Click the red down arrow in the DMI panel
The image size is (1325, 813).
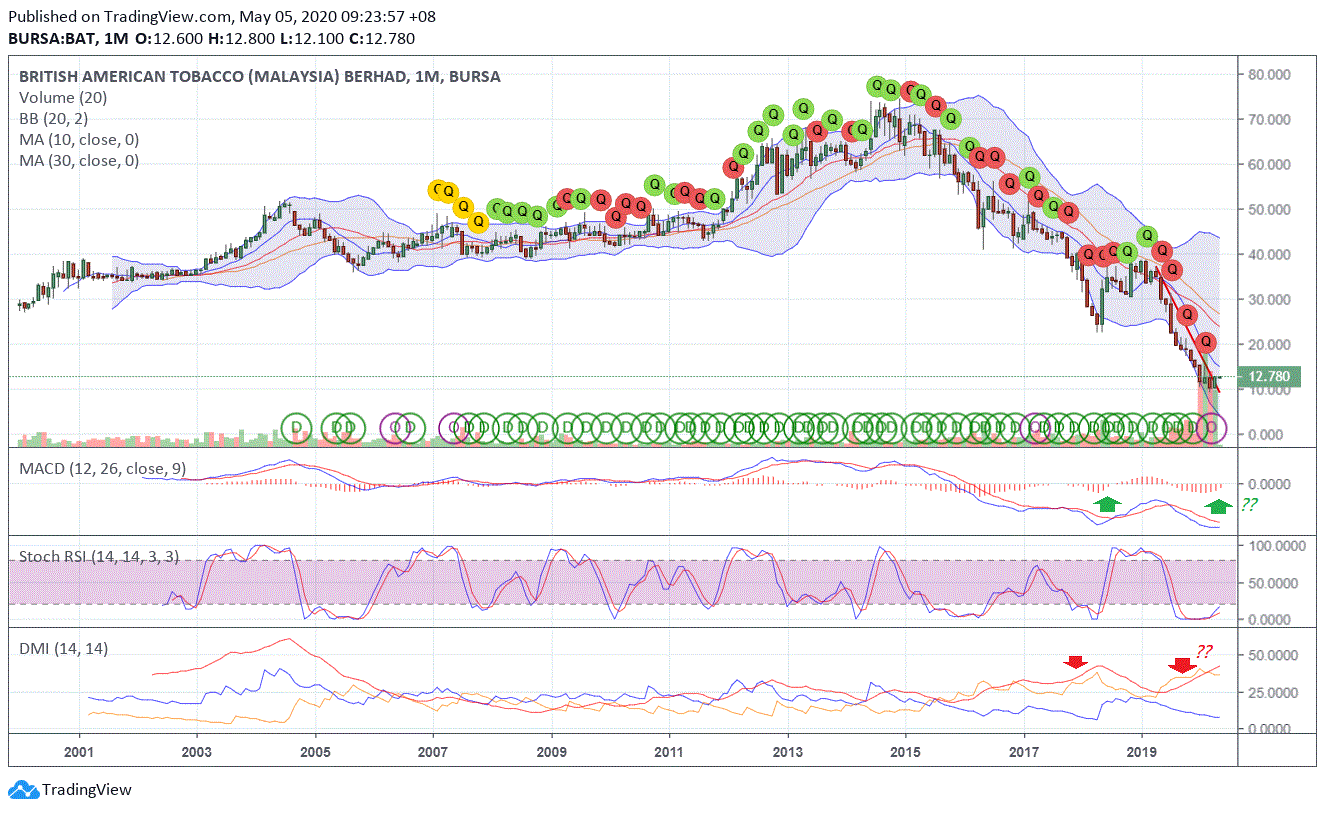point(1075,661)
